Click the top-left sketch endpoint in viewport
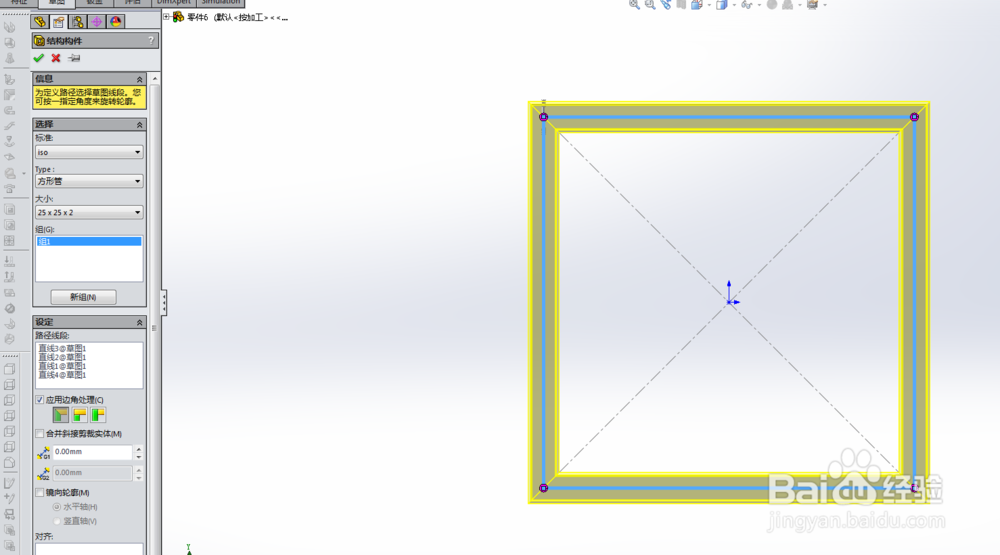 (543, 117)
